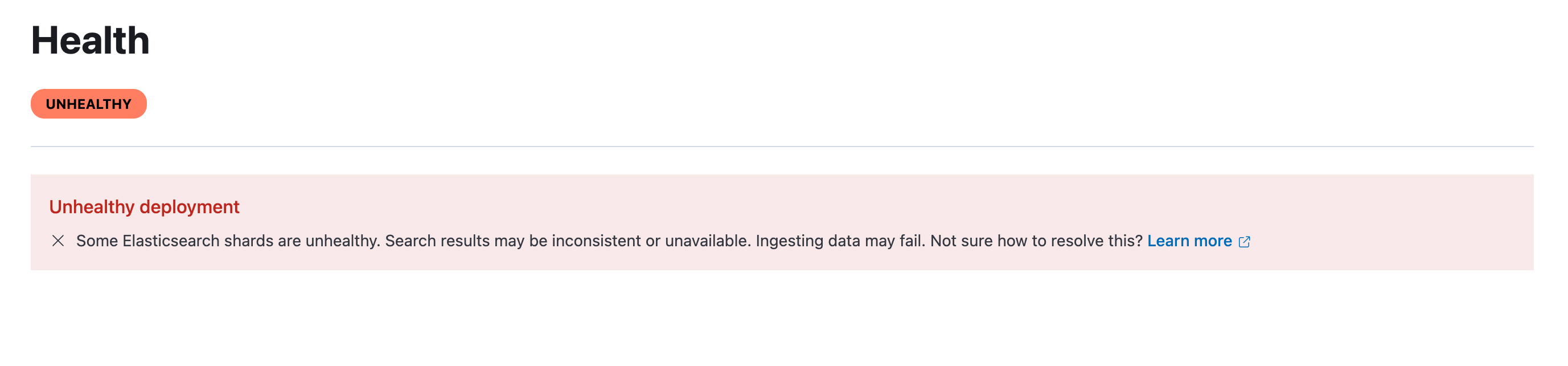Click the small popout arrow icon next to Learn more
The image size is (1568, 366).
pyautogui.click(x=1244, y=242)
